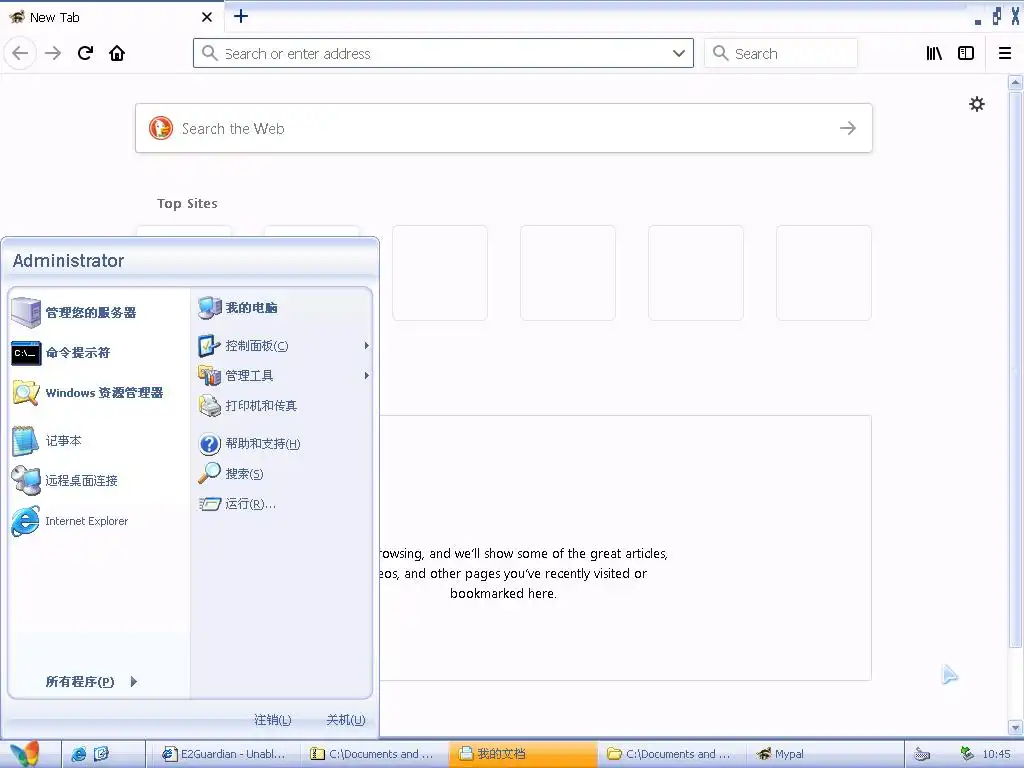Screen dimensions: 1024x768
Task: Submit web search with arrow button
Action: pyautogui.click(x=848, y=128)
